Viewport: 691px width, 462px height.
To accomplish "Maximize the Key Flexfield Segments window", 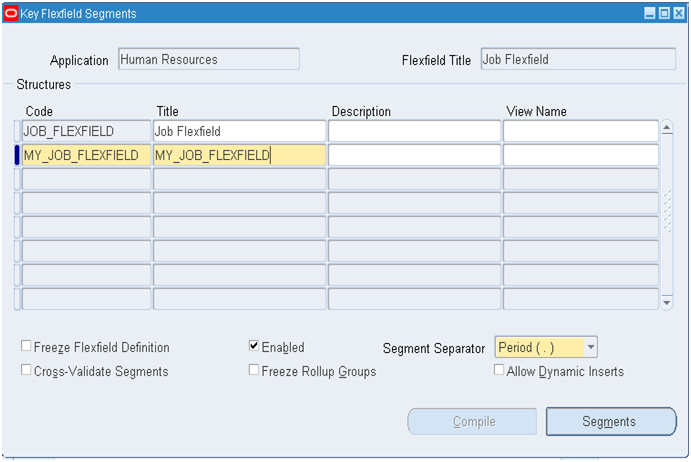I will 664,14.
